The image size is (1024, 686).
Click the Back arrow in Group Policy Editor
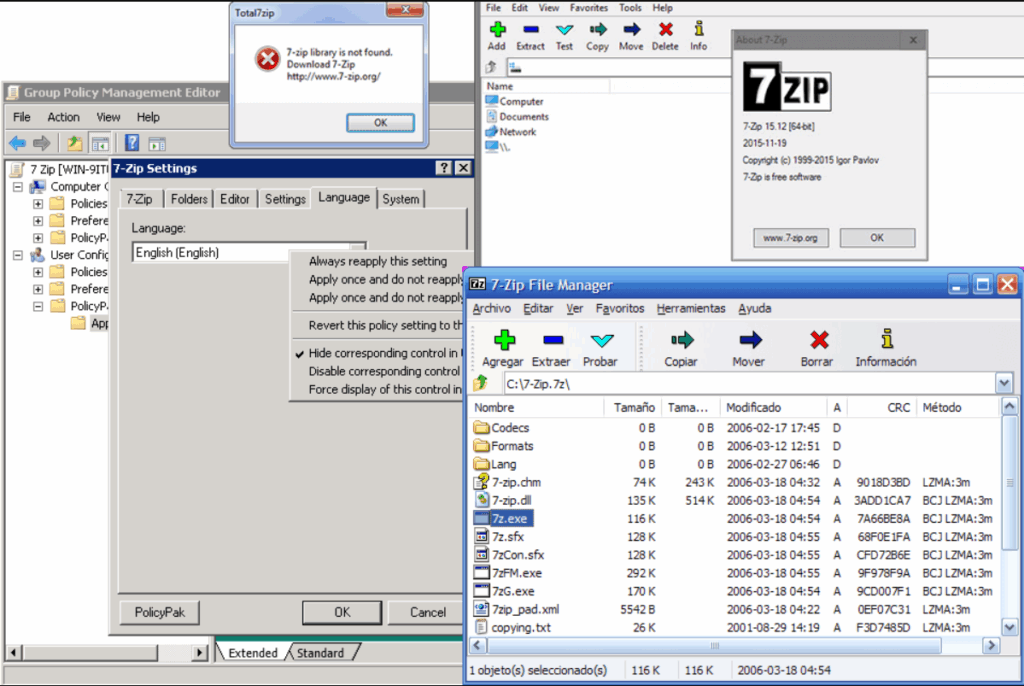point(18,142)
